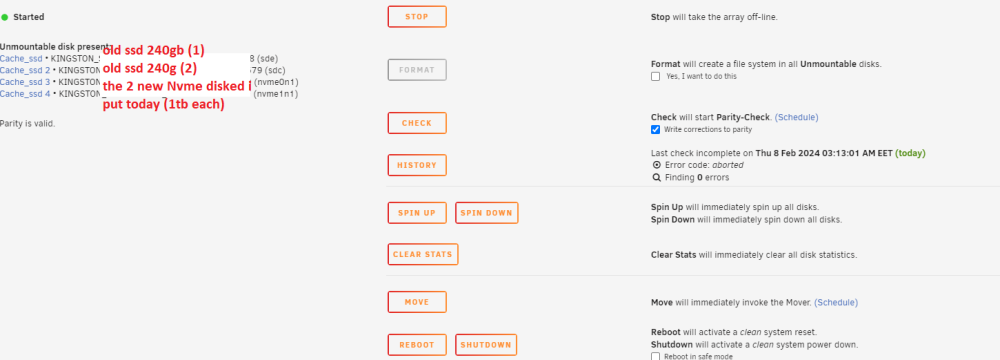Click the green Started status indicator dot
1000x360 pixels.
4,17
